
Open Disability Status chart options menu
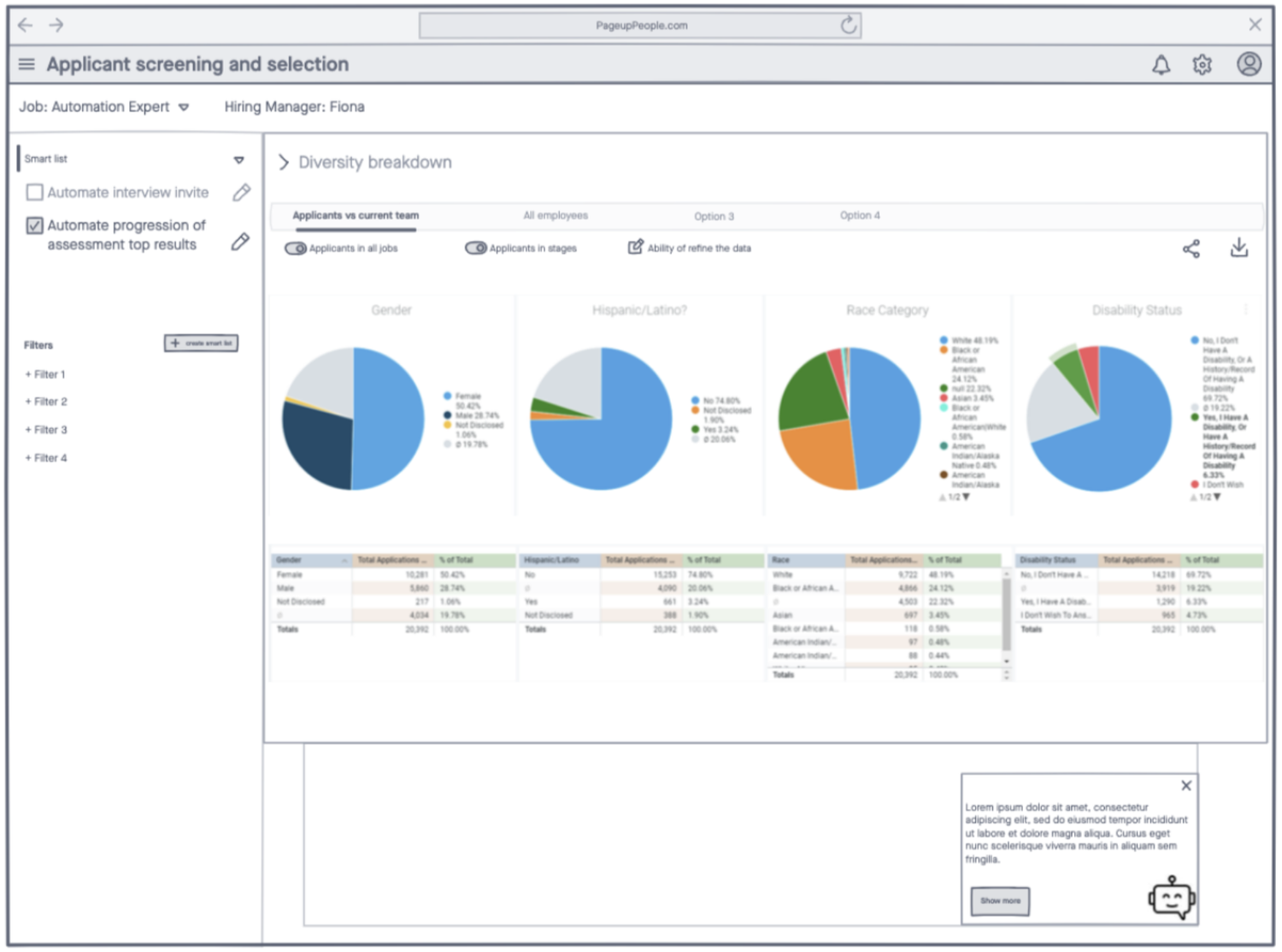pyautogui.click(x=1245, y=309)
